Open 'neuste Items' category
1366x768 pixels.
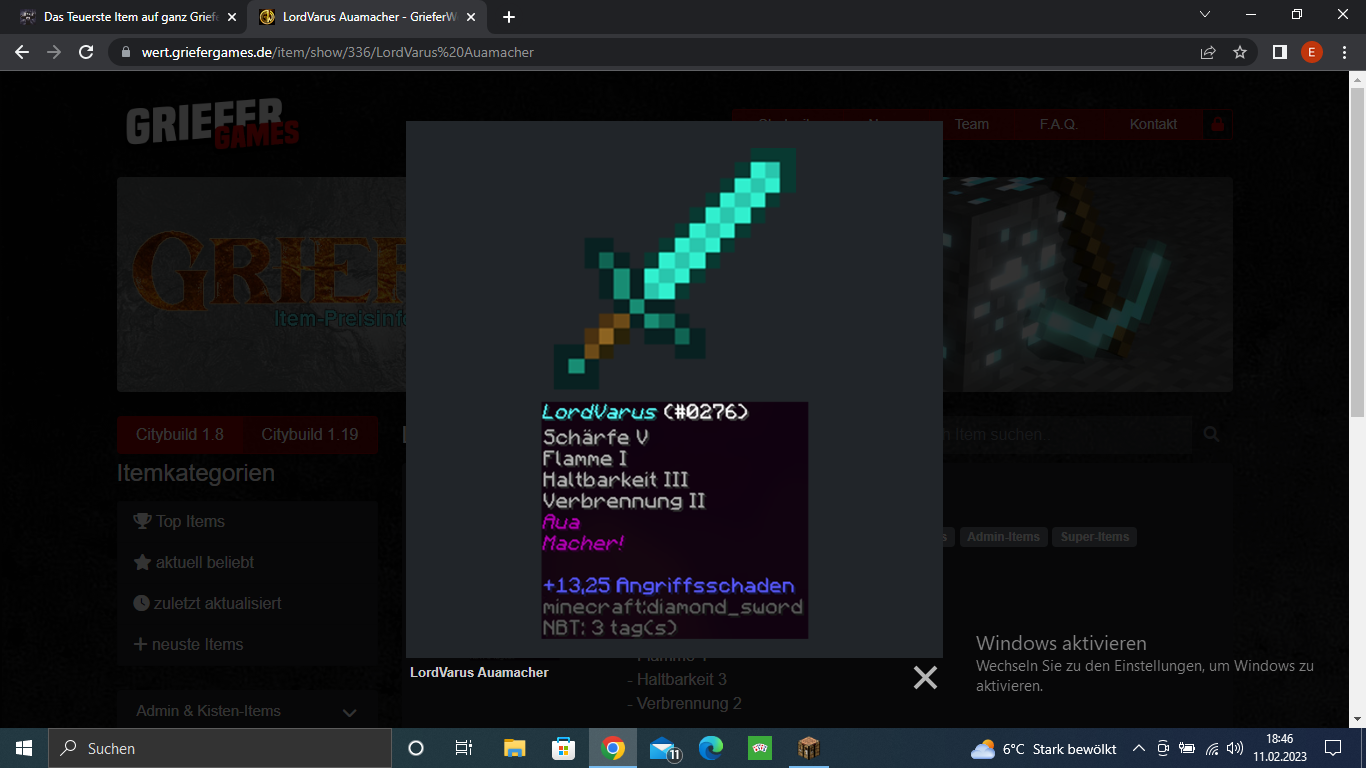tap(188, 644)
